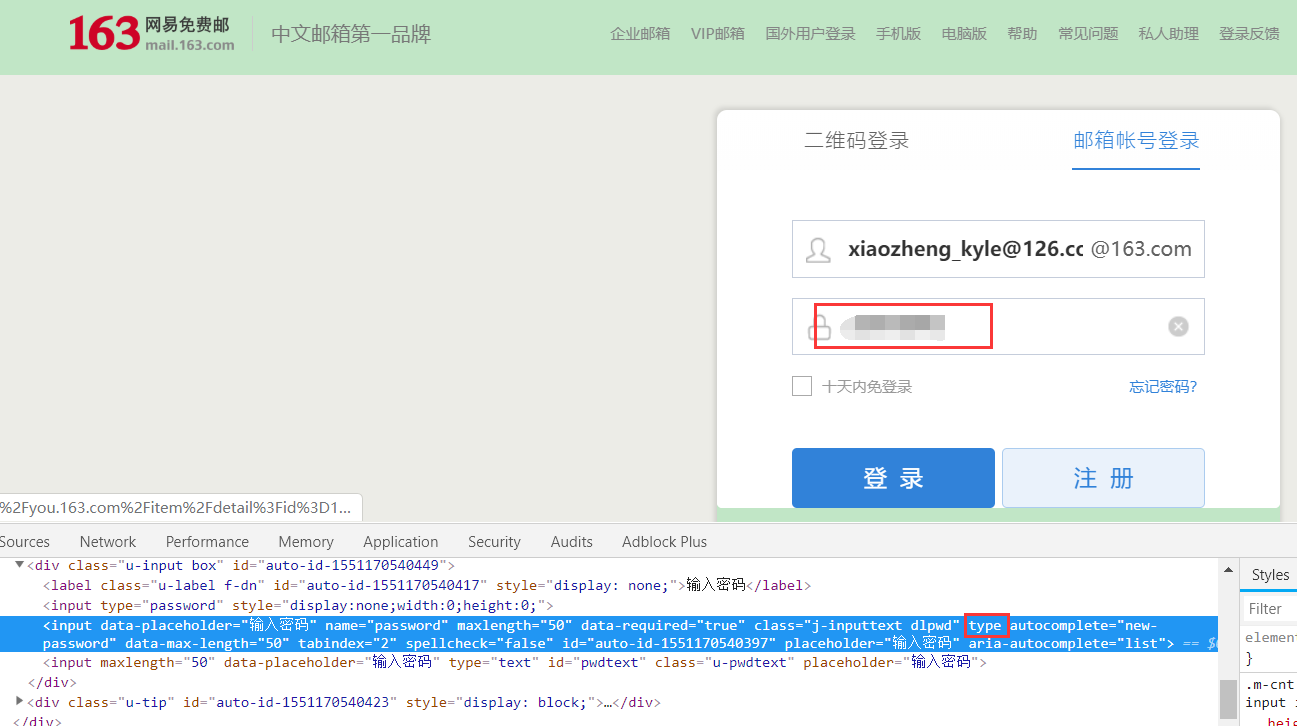Switch to 二维码登录 tab
Image resolution: width=1297 pixels, height=726 pixels.
(x=857, y=141)
